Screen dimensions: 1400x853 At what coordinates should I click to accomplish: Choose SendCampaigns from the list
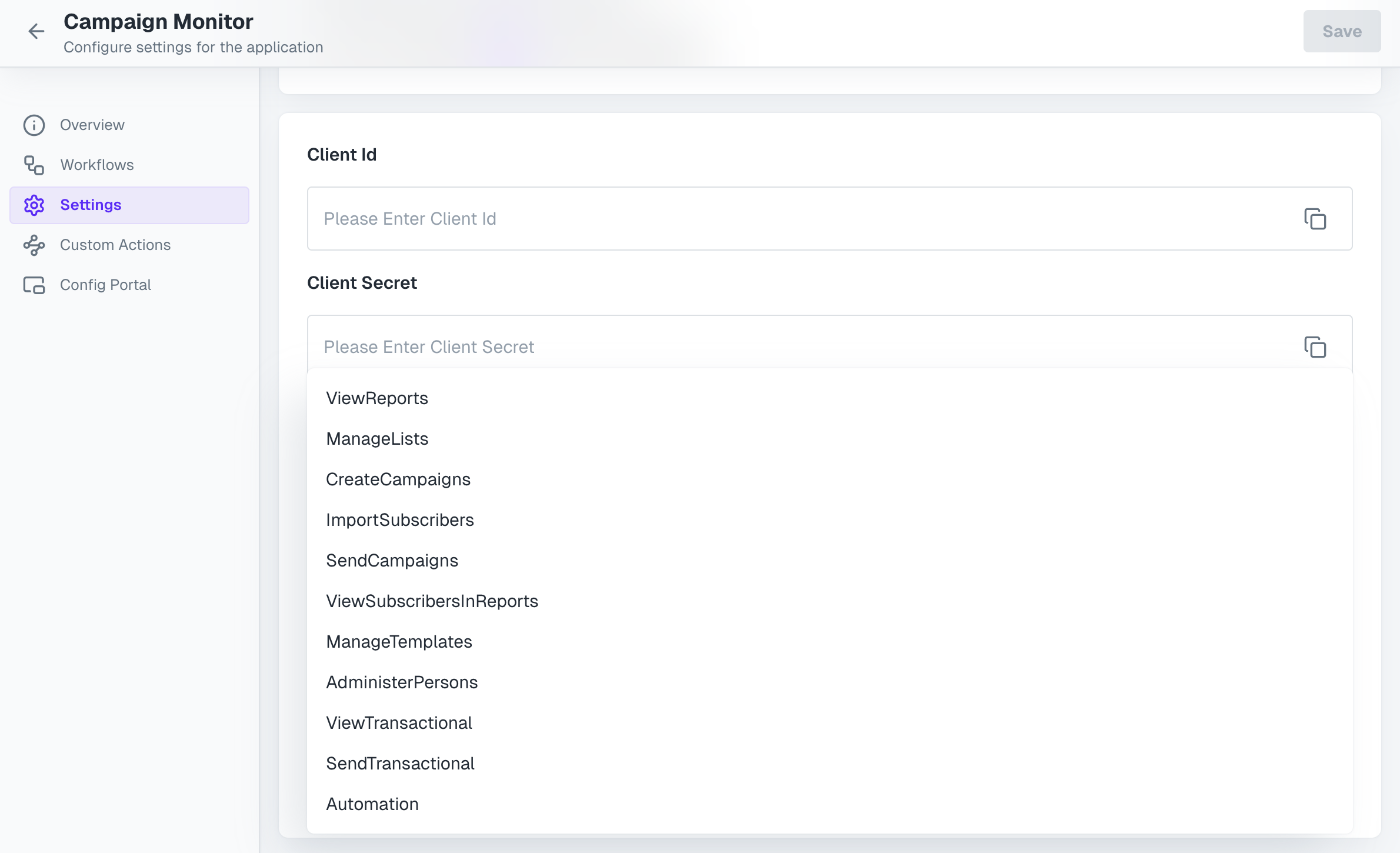click(x=392, y=560)
